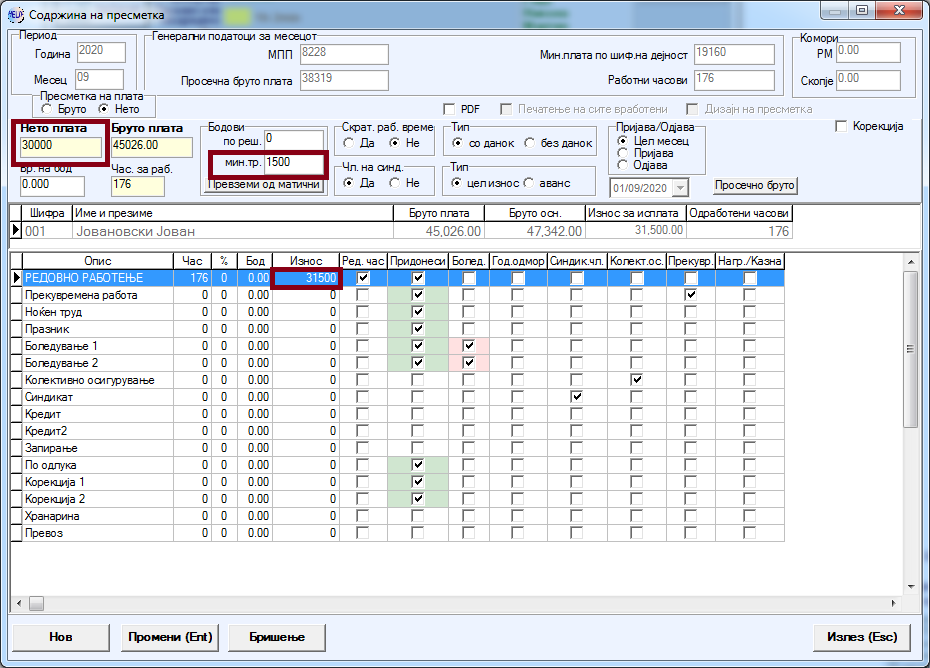The image size is (930, 668).
Task: Click the horizontal scrollbar right arrow
Action: click(893, 603)
